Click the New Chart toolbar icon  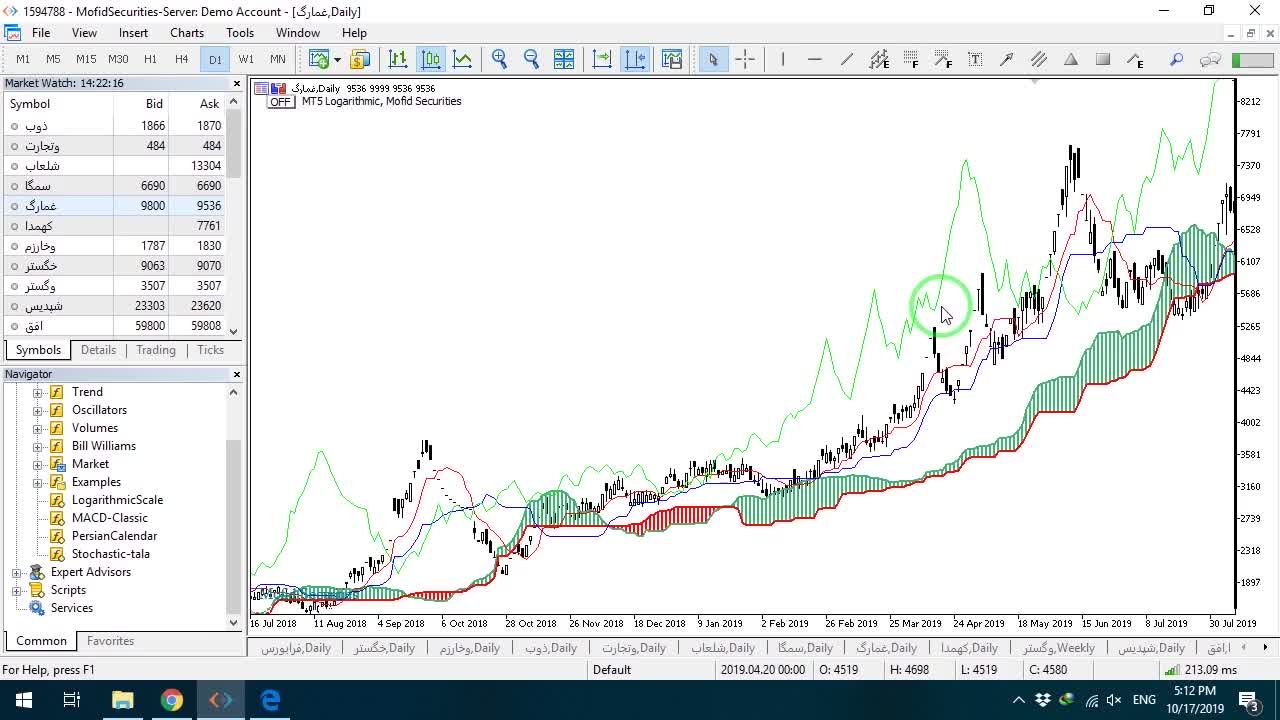(x=318, y=59)
